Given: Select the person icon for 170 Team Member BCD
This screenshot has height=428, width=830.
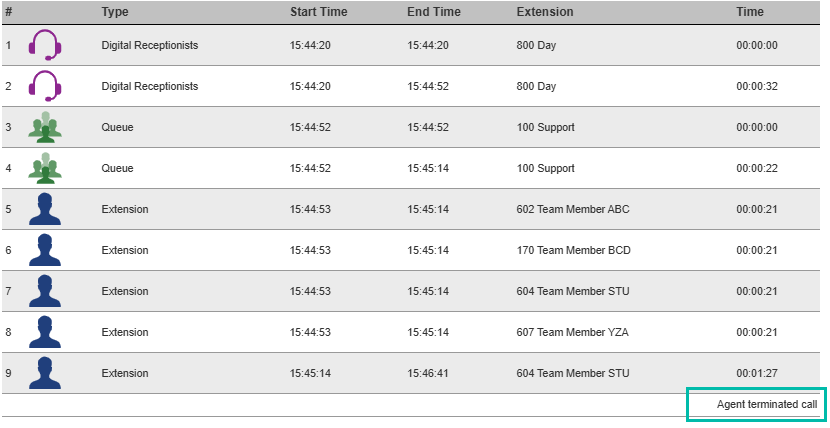Looking at the screenshot, I should pos(45,250).
